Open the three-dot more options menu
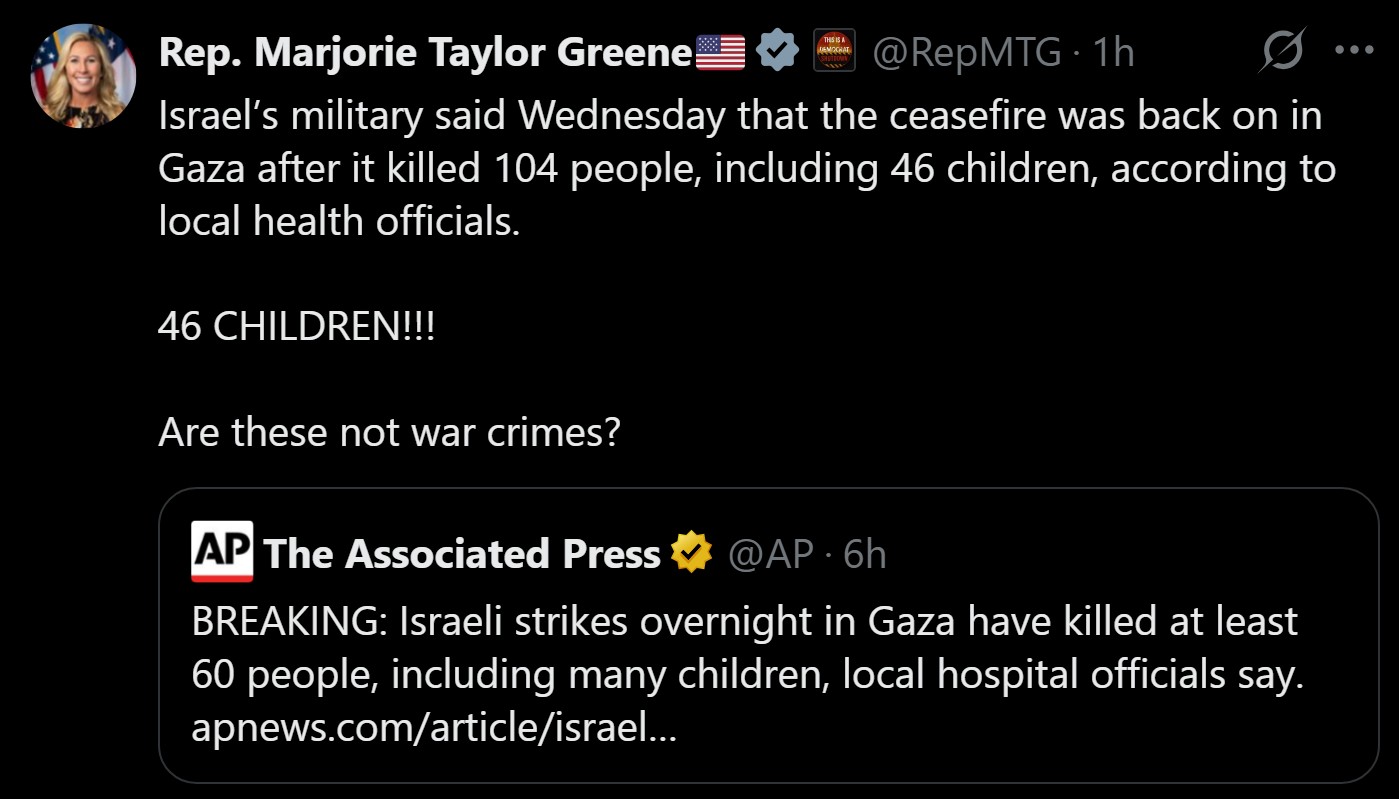The image size is (1399, 799). coord(1354,50)
